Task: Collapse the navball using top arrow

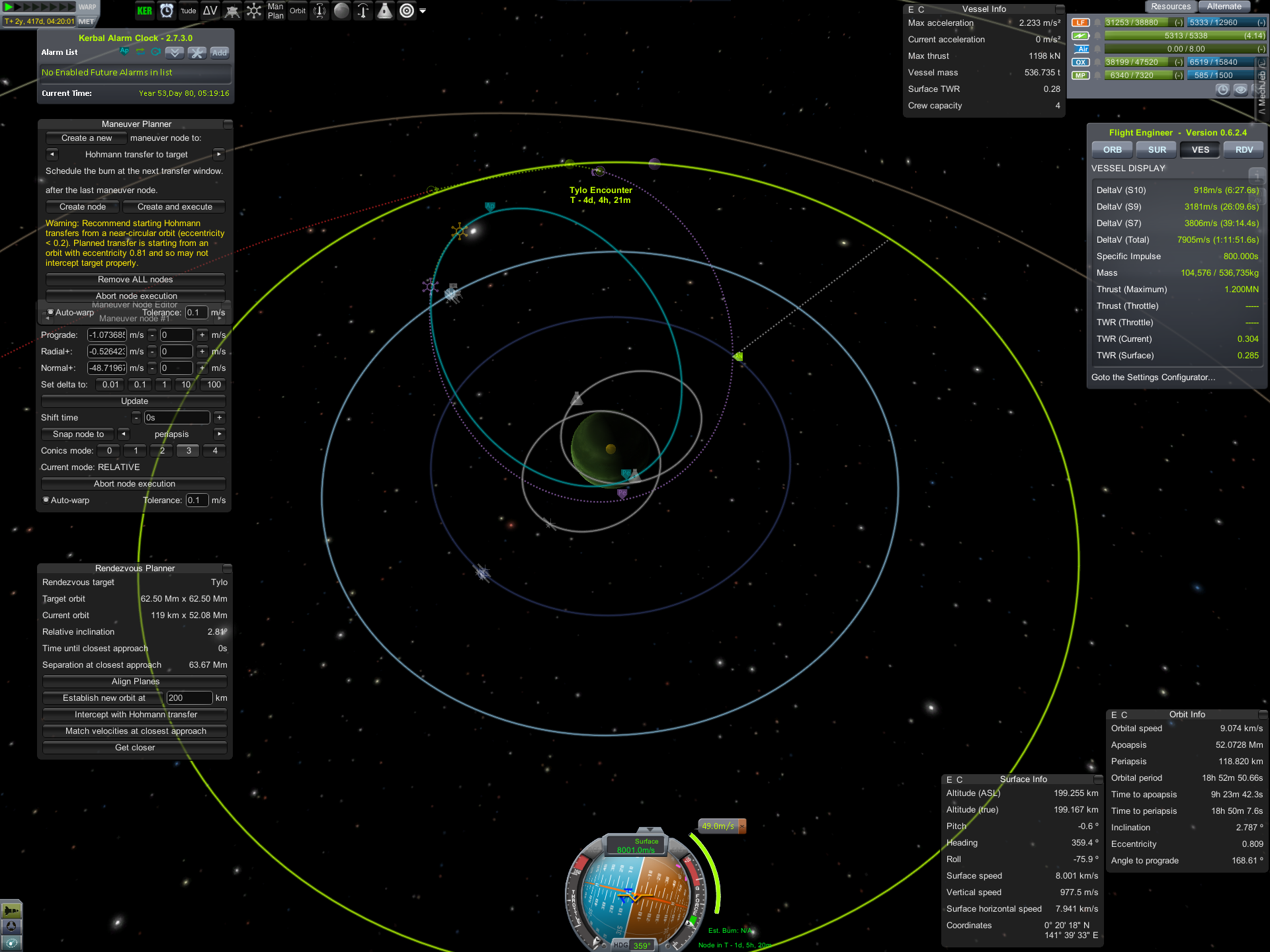Action: [650, 830]
